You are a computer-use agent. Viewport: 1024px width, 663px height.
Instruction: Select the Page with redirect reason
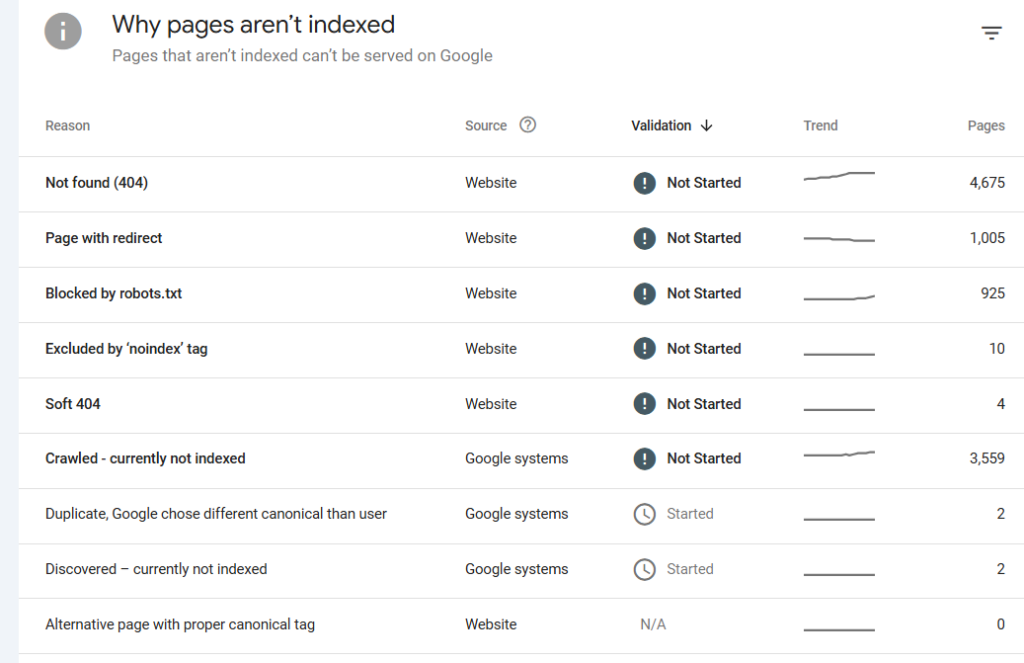click(103, 238)
